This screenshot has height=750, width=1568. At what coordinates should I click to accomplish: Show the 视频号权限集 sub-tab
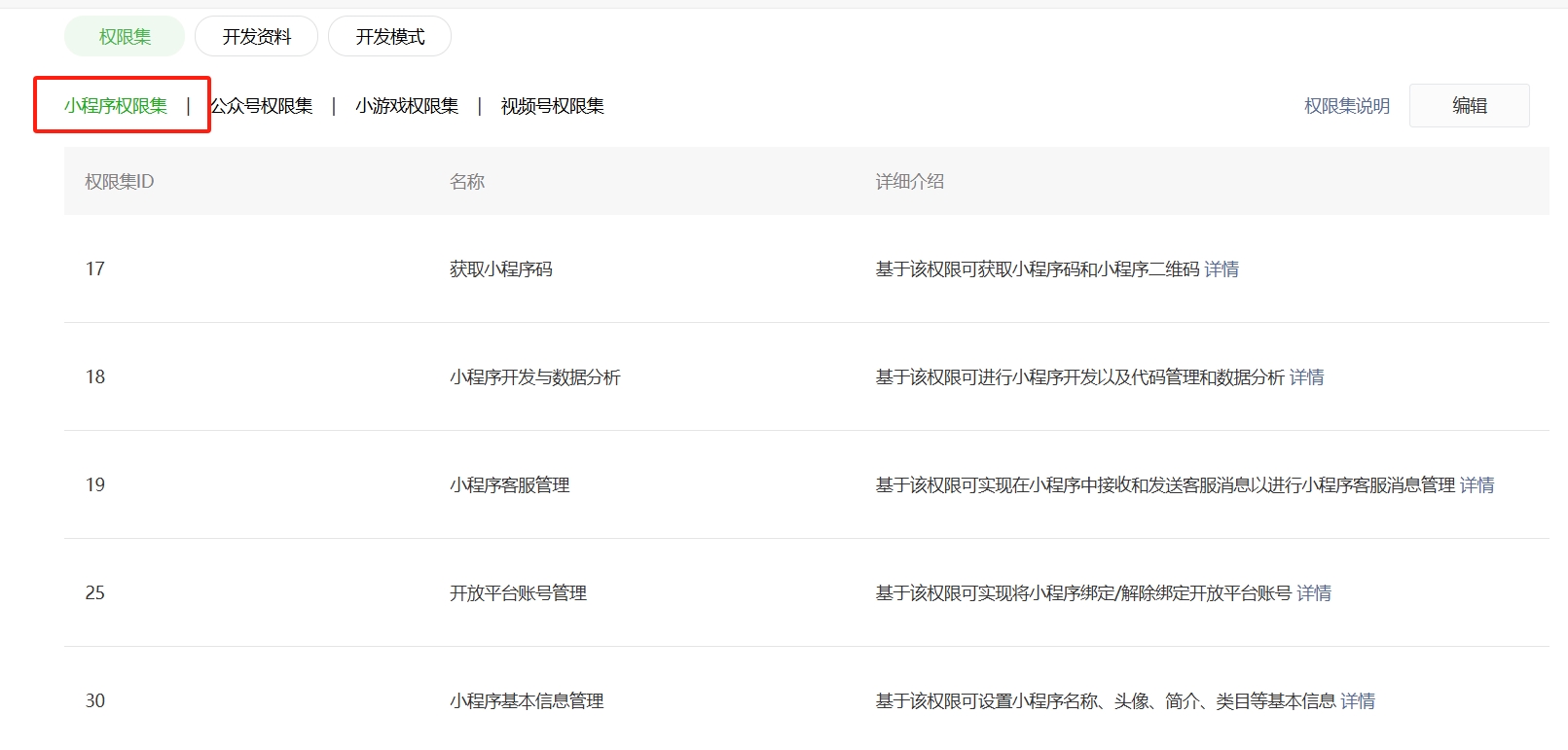553,106
